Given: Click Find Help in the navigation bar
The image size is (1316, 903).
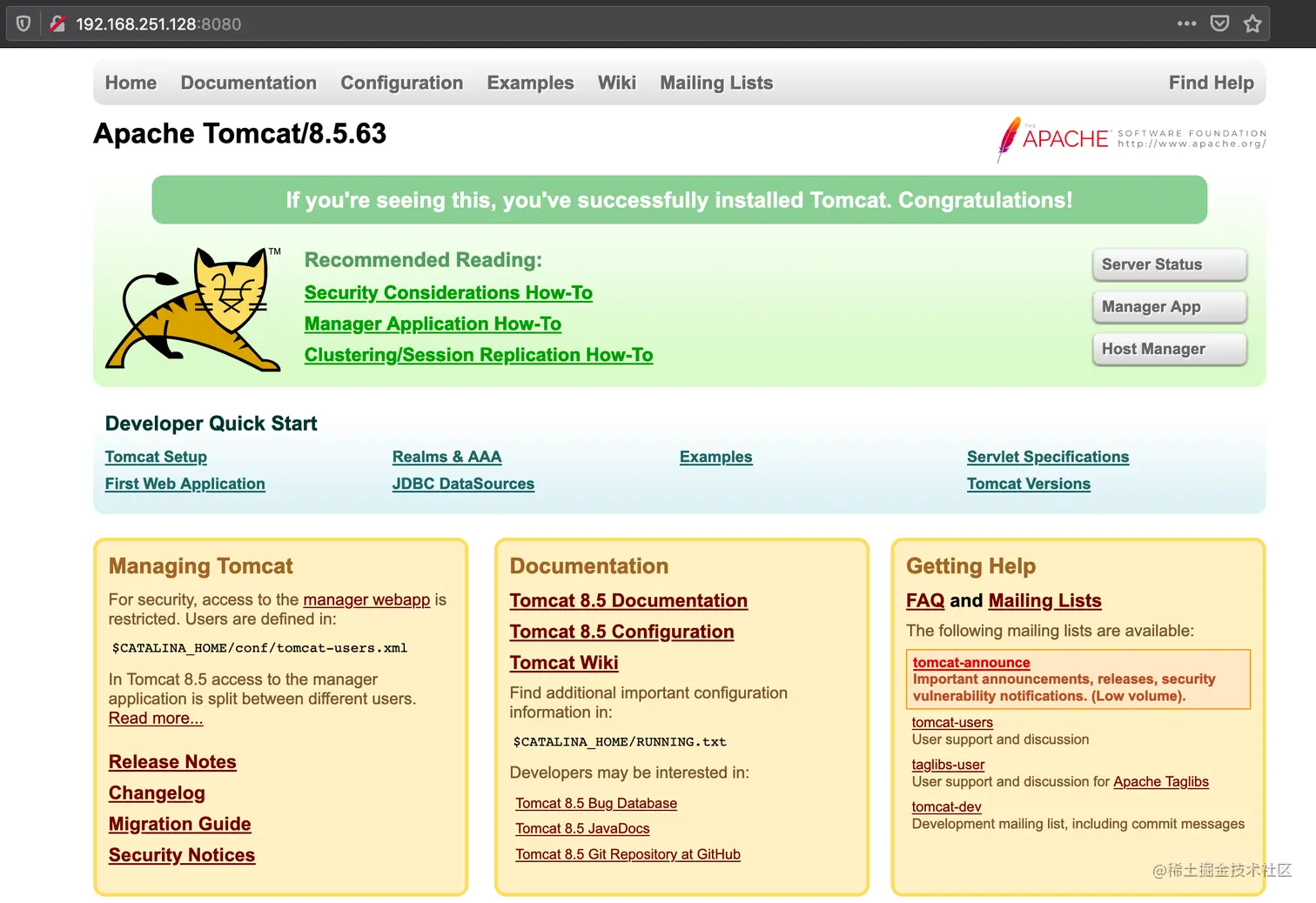Looking at the screenshot, I should pos(1211,83).
